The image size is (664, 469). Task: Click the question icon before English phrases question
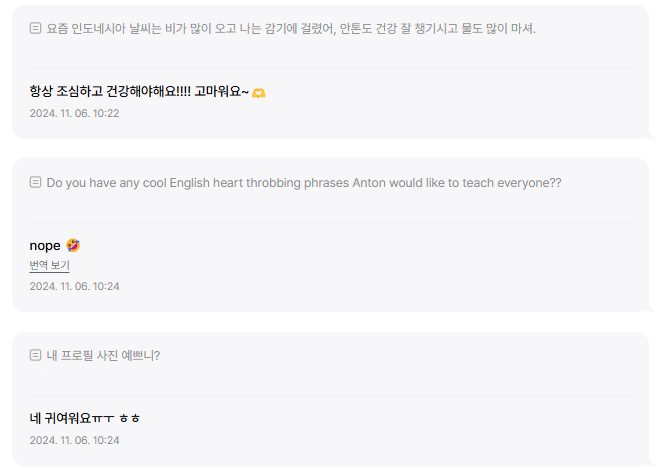click(x=36, y=183)
